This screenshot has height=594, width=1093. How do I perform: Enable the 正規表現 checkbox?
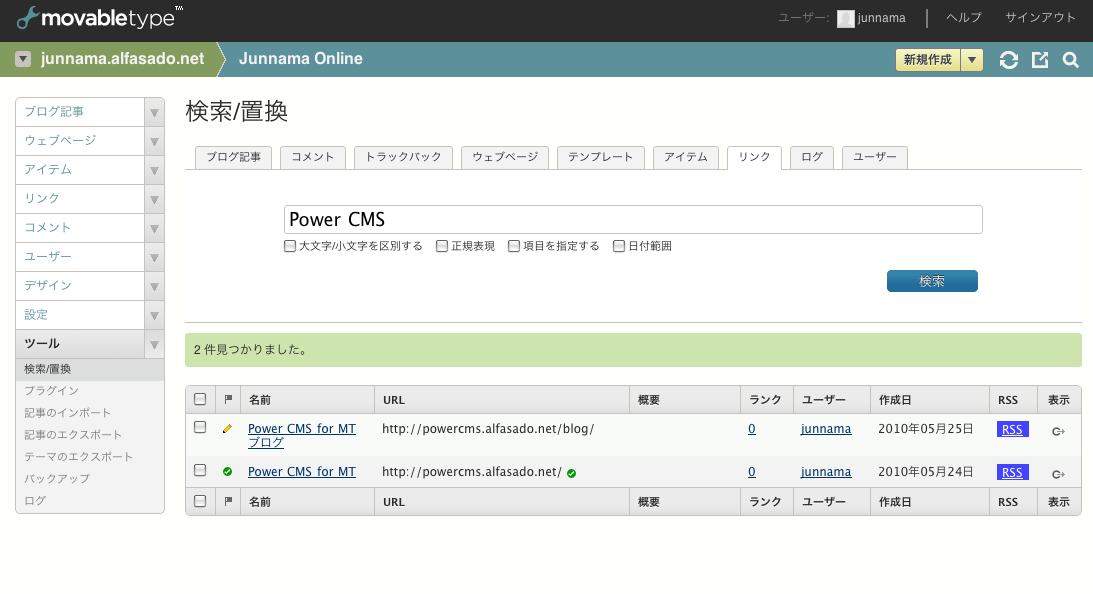coord(442,246)
